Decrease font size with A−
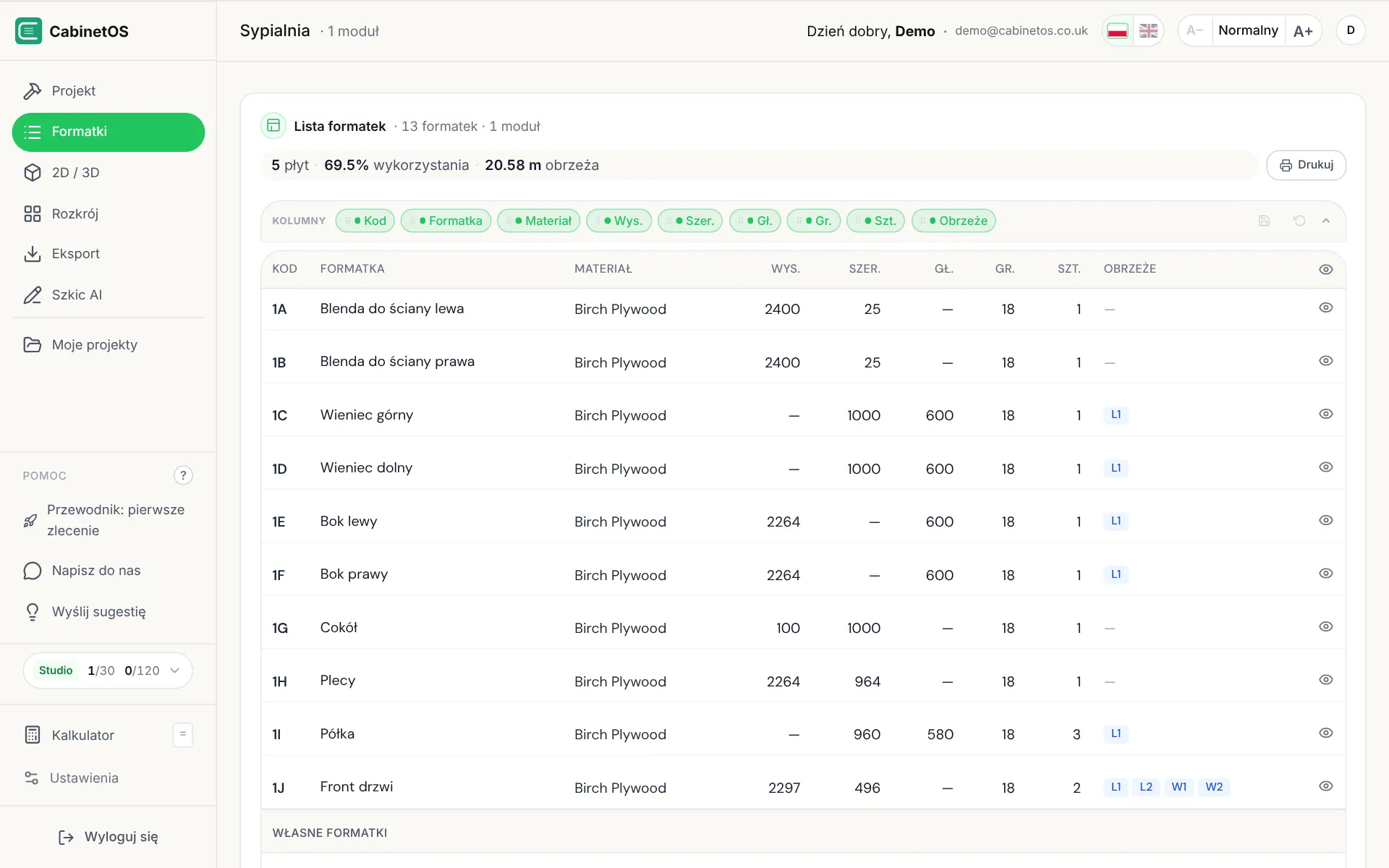 pos(1194,30)
